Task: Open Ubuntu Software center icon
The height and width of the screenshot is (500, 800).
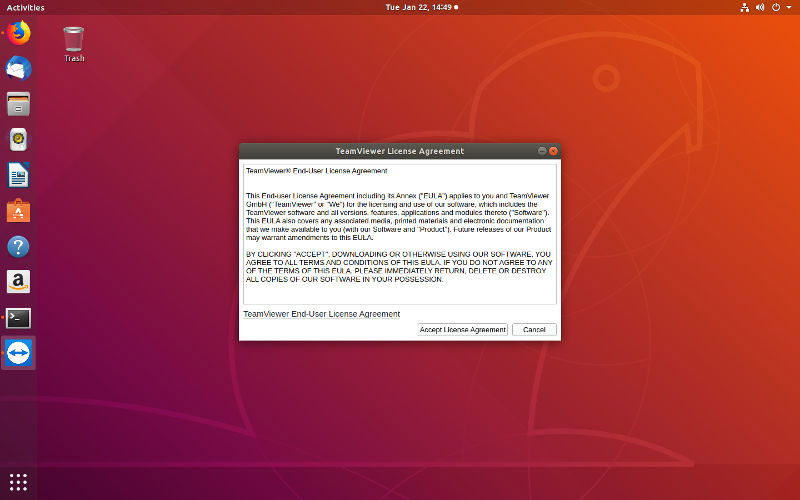Action: [x=18, y=210]
